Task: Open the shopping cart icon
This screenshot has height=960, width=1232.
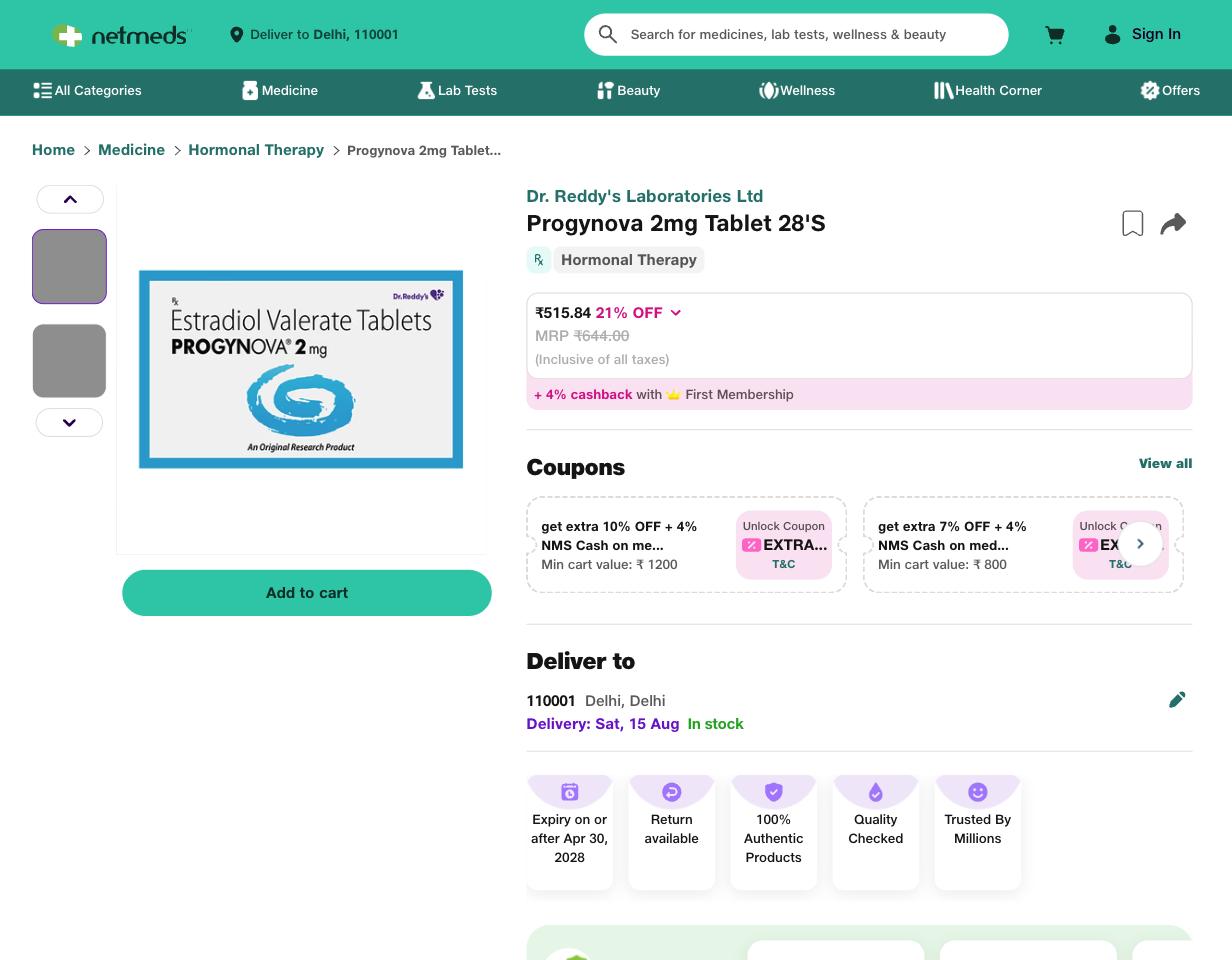Action: [x=1054, y=35]
